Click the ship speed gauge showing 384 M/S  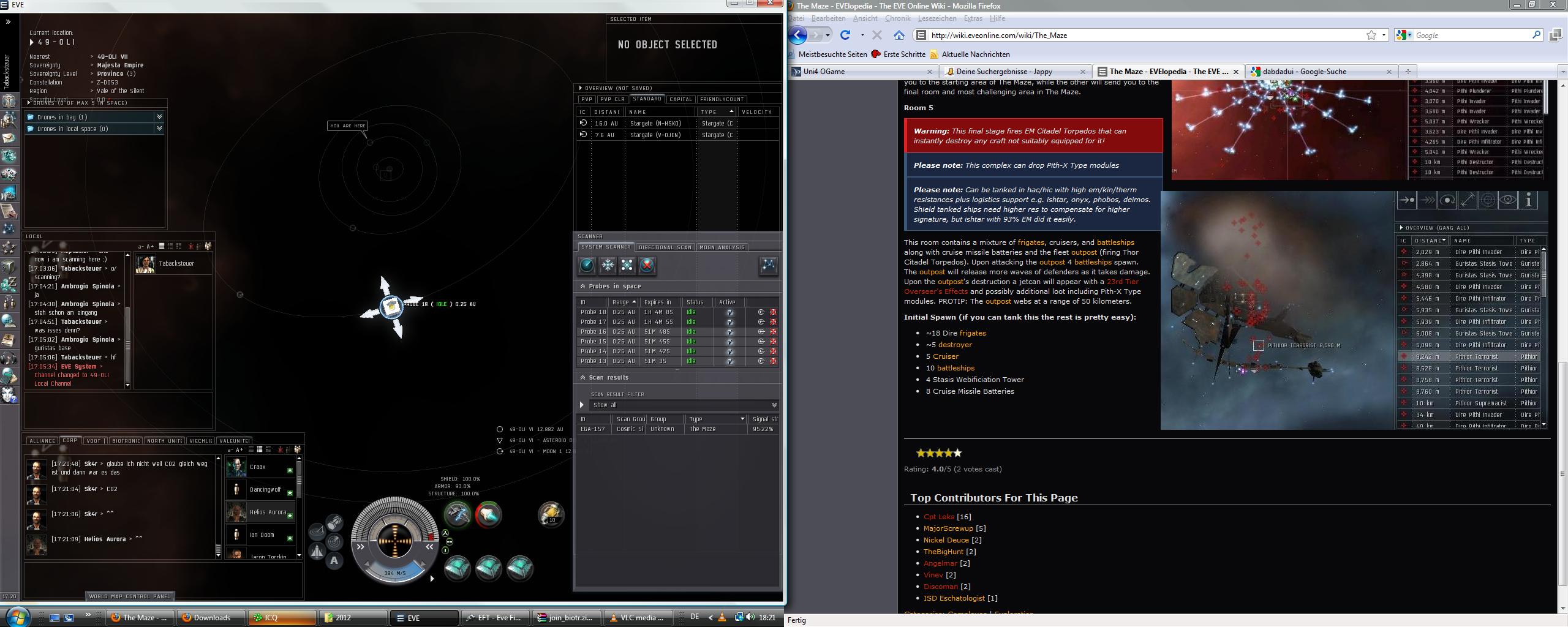(394, 573)
